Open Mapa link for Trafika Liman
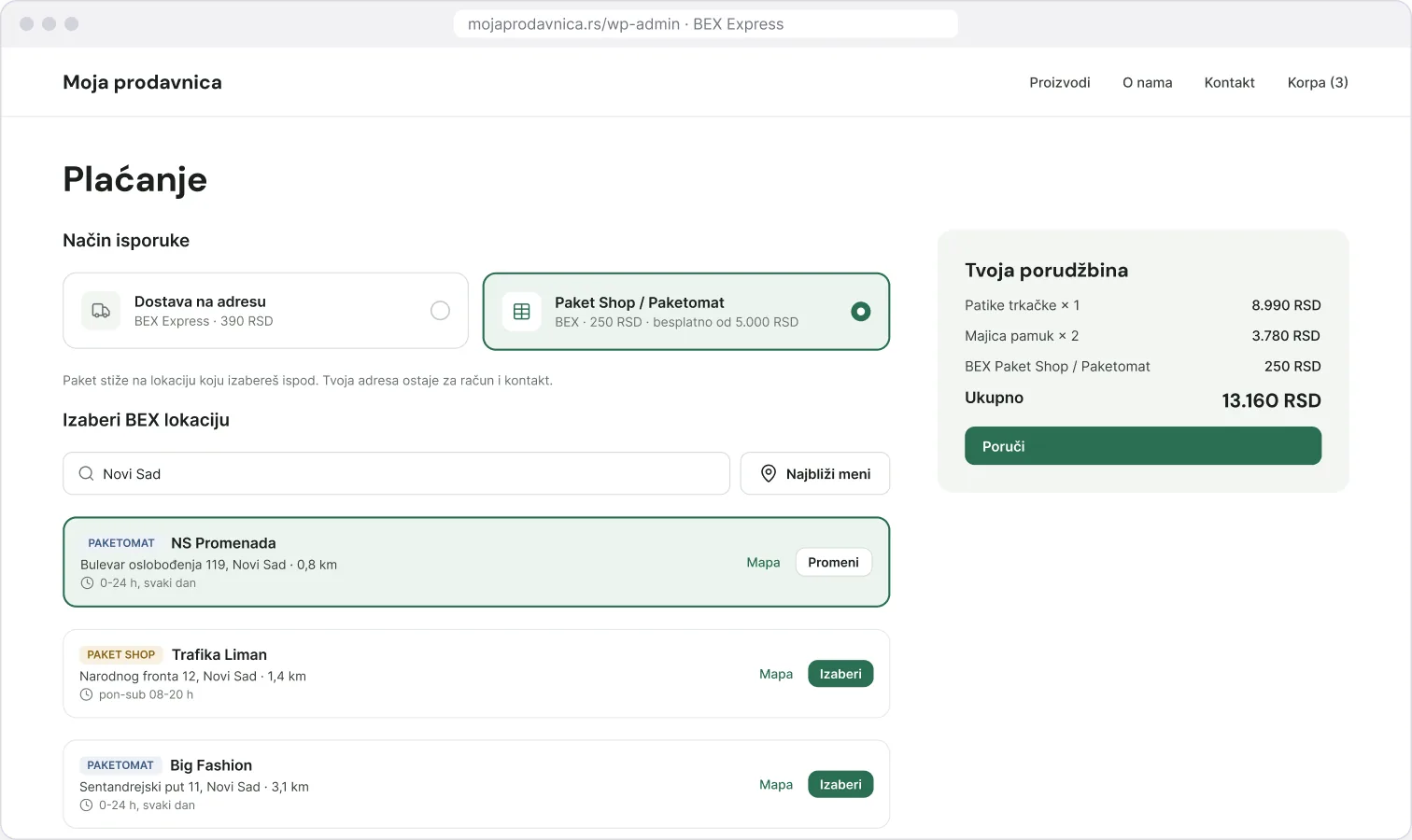The width and height of the screenshot is (1412, 840). (776, 674)
